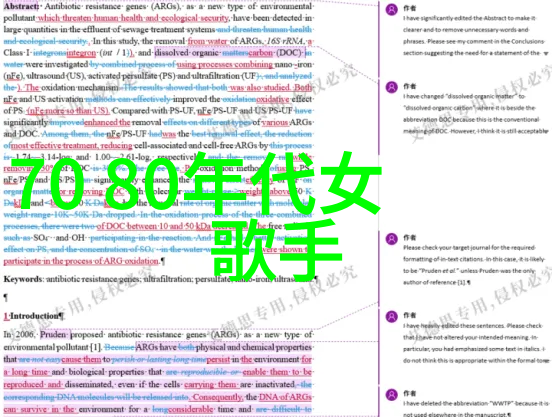This screenshot has height=418, width=553.
Task: Open the comment mentioning 'dissolved organic carbon'
Action: coord(475,114)
